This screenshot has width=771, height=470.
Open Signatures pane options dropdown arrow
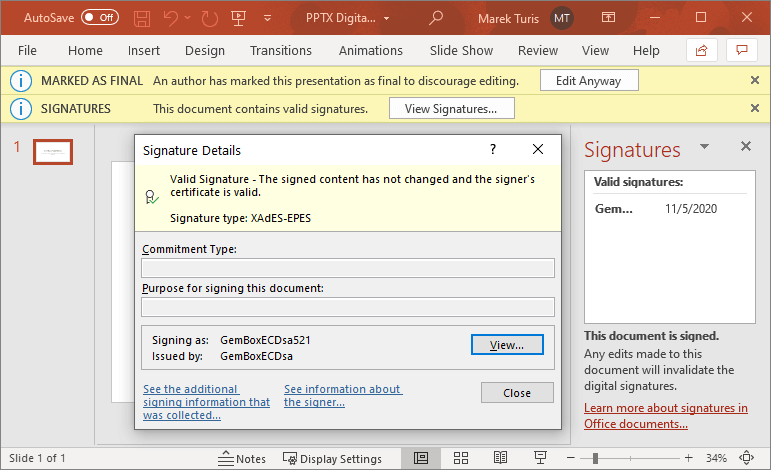point(704,147)
